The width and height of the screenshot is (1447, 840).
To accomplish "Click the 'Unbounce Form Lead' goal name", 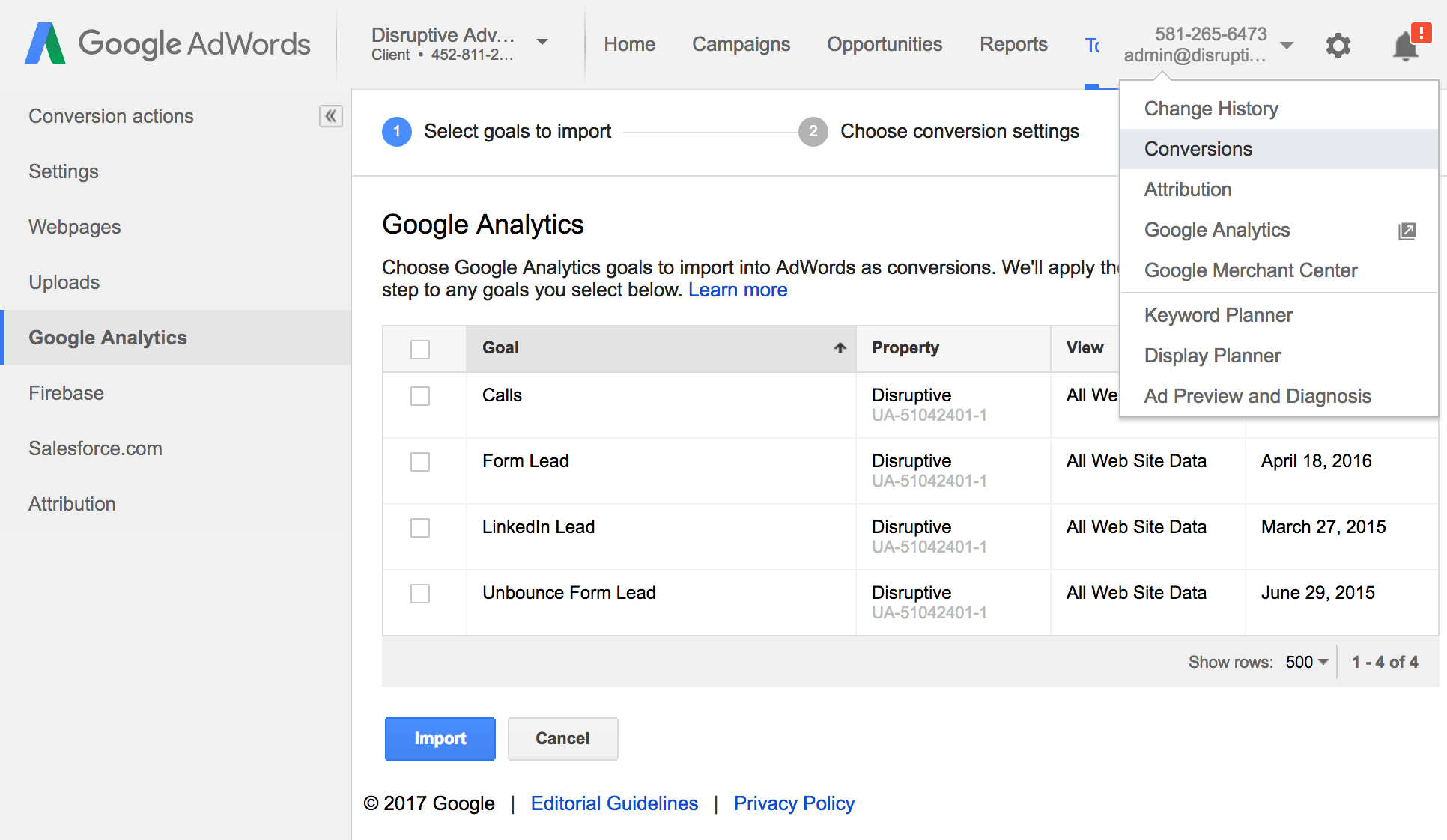I will click(568, 593).
